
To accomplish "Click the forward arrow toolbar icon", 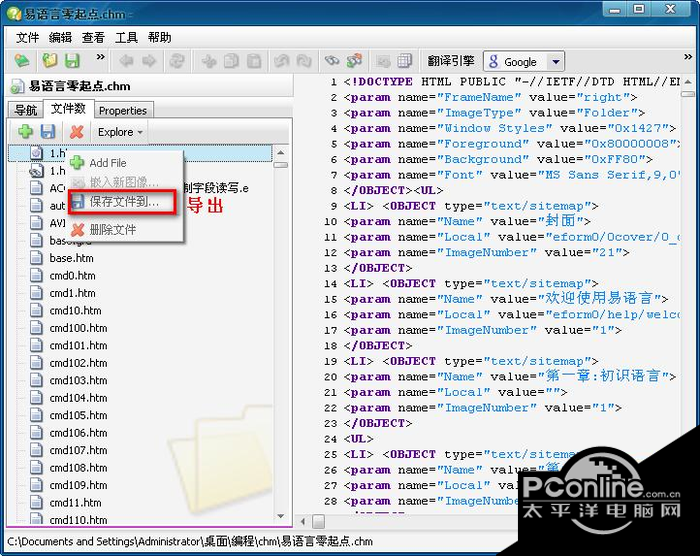I will click(149, 61).
